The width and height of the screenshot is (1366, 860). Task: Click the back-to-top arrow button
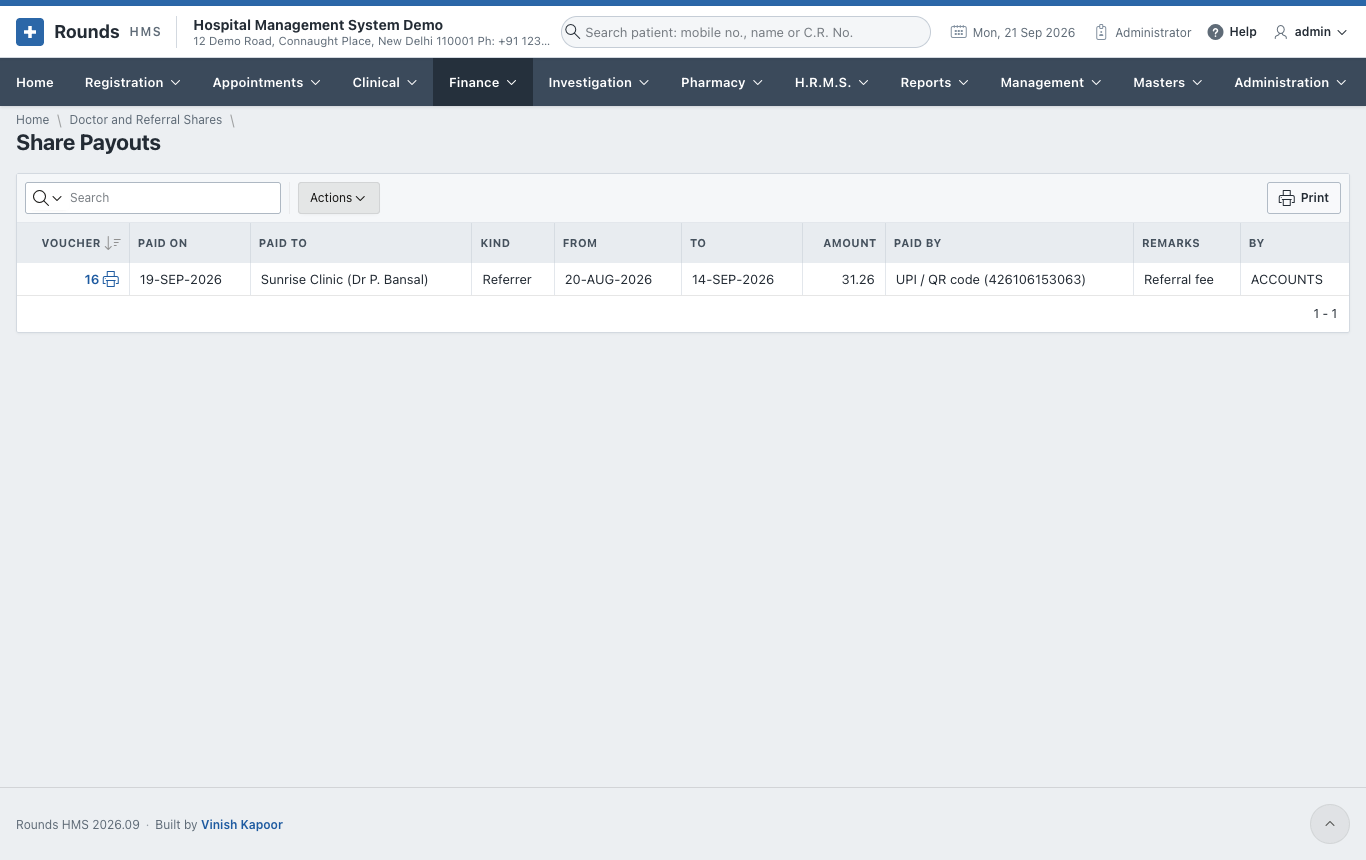1330,824
